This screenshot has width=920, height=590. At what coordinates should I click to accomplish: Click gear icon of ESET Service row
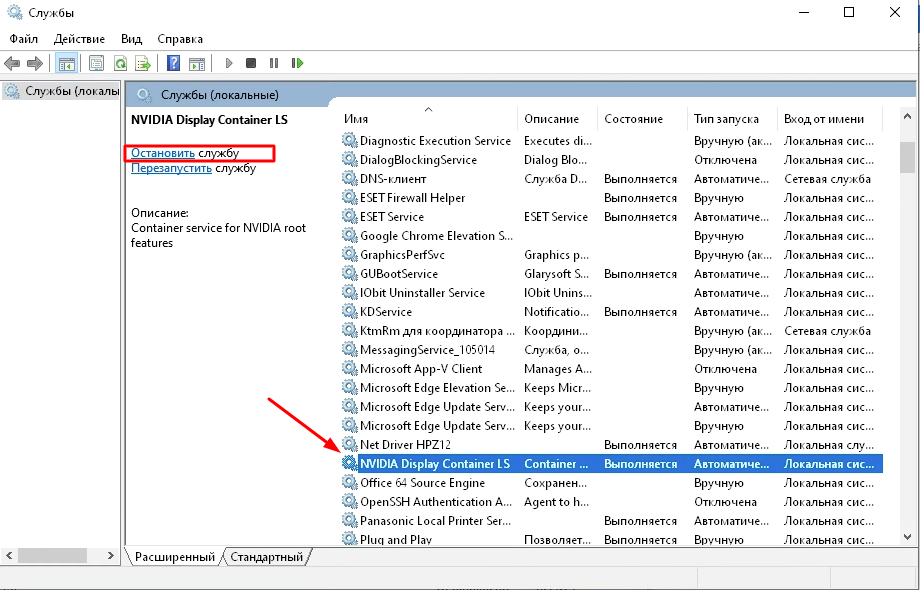coord(350,216)
